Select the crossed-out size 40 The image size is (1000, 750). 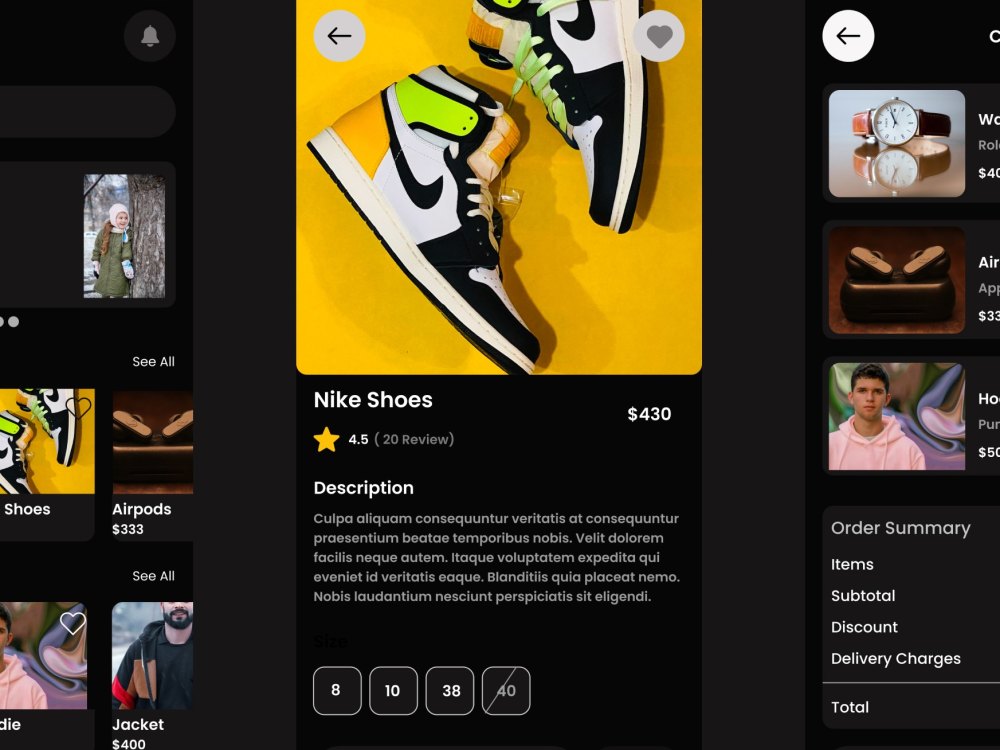point(506,691)
